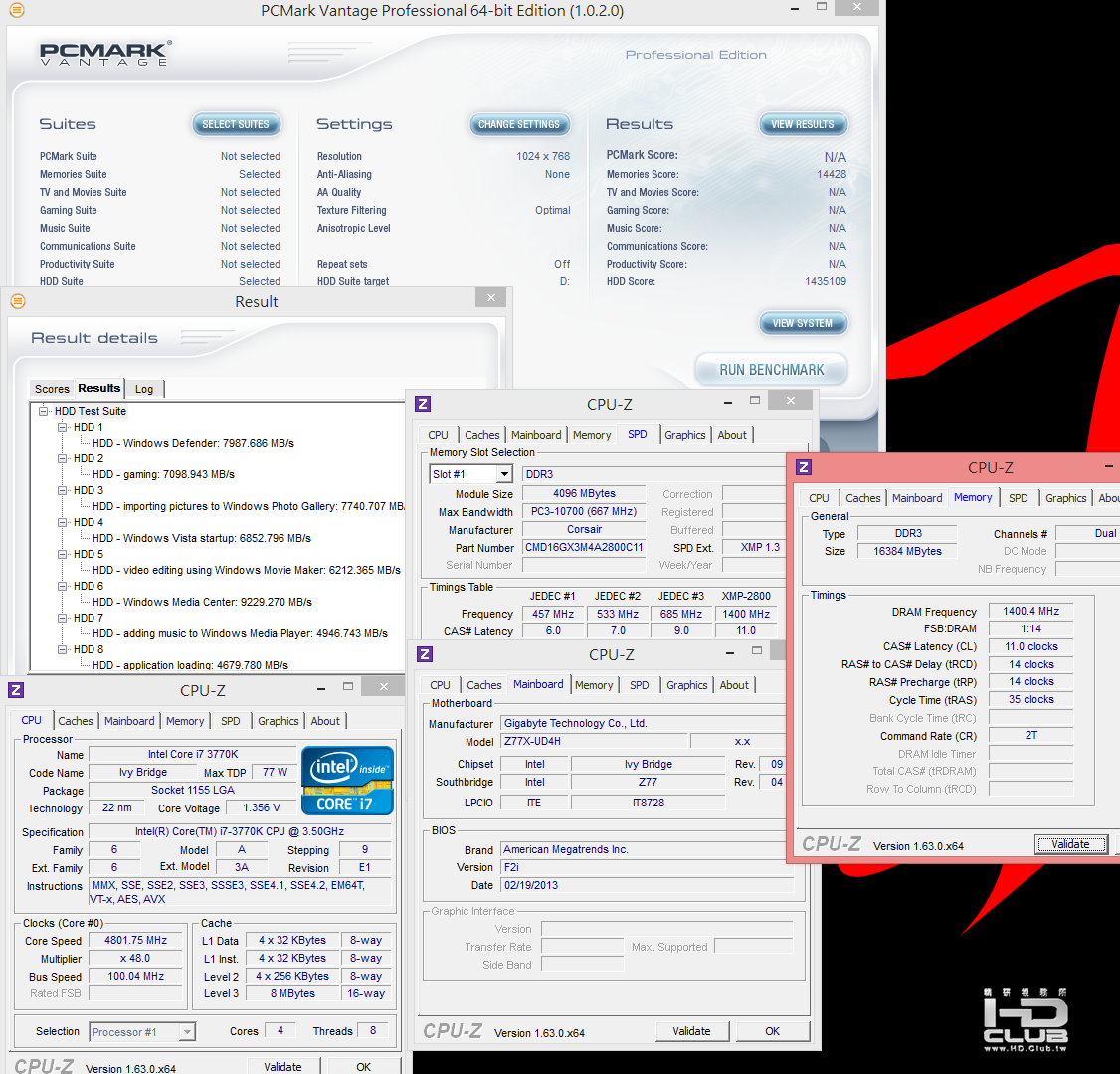Open SPD tab in CPU-Z Memory window
Image resolution: width=1120 pixels, height=1074 pixels.
point(1018,498)
